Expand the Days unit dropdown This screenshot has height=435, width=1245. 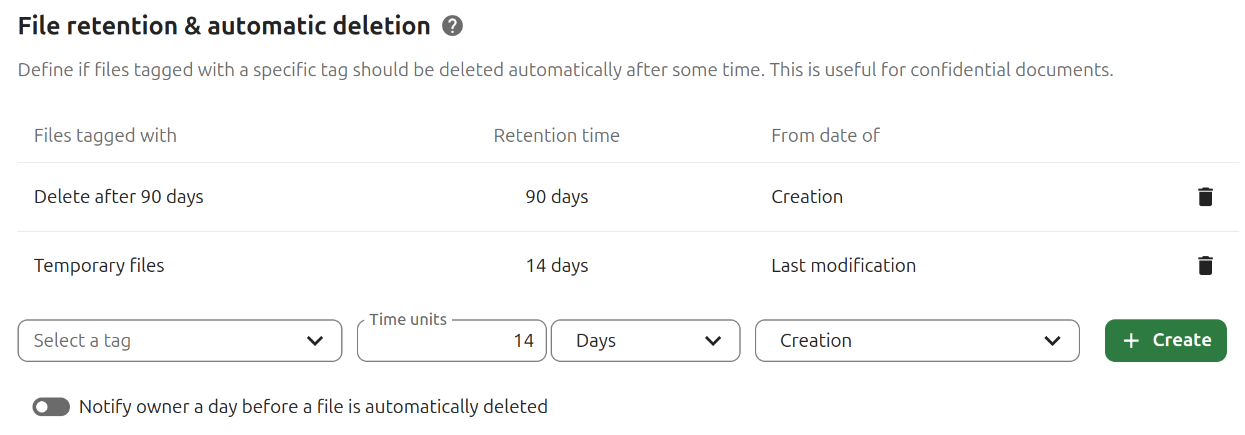pyautogui.click(x=645, y=341)
